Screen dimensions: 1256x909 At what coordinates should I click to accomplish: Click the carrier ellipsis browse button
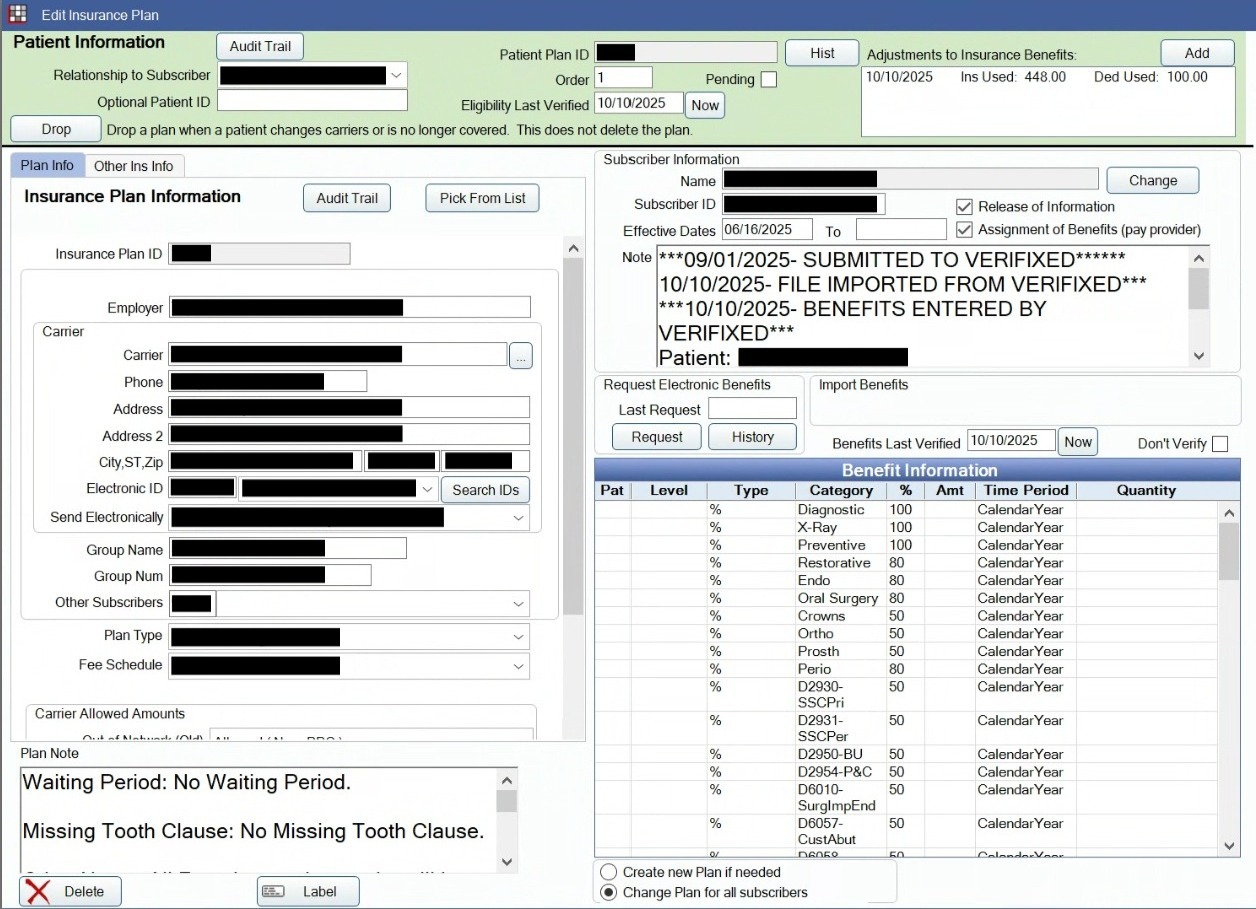(x=520, y=355)
